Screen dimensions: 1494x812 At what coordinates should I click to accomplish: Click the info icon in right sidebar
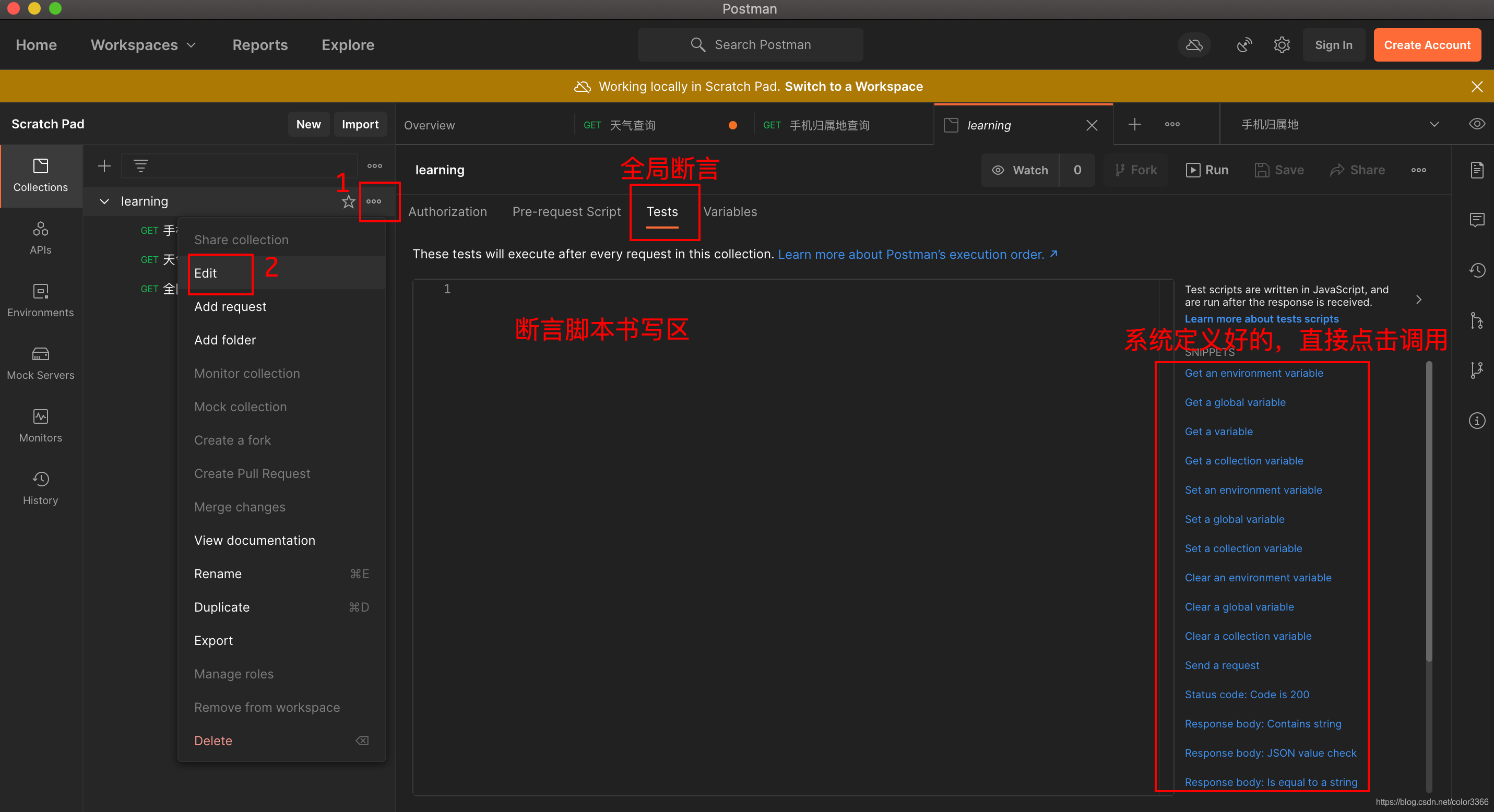[1476, 420]
